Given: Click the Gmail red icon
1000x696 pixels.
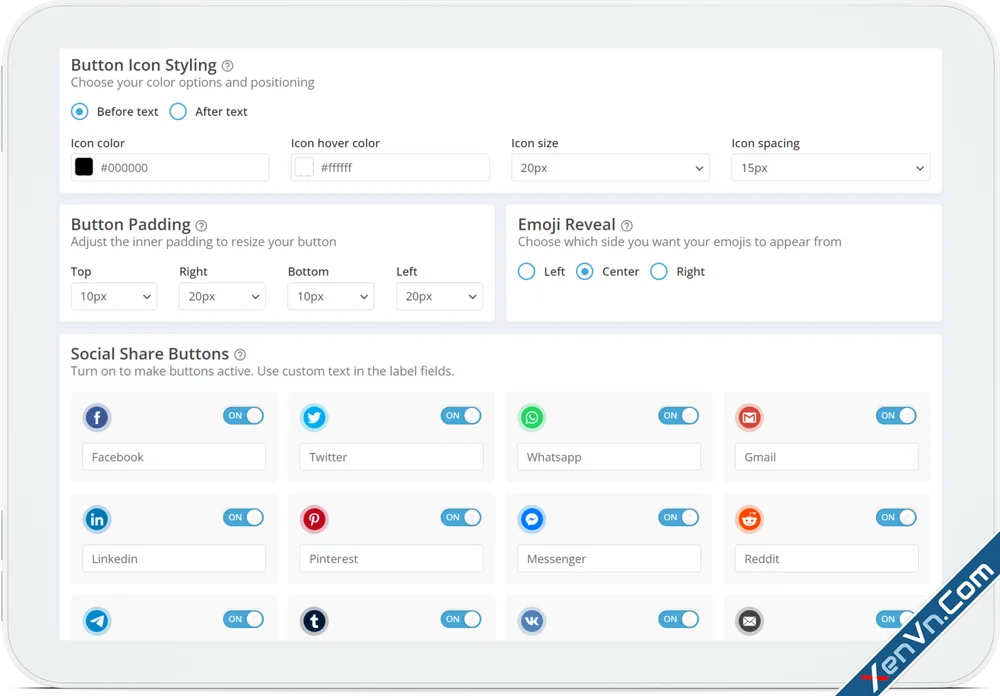Looking at the screenshot, I should [x=749, y=418].
